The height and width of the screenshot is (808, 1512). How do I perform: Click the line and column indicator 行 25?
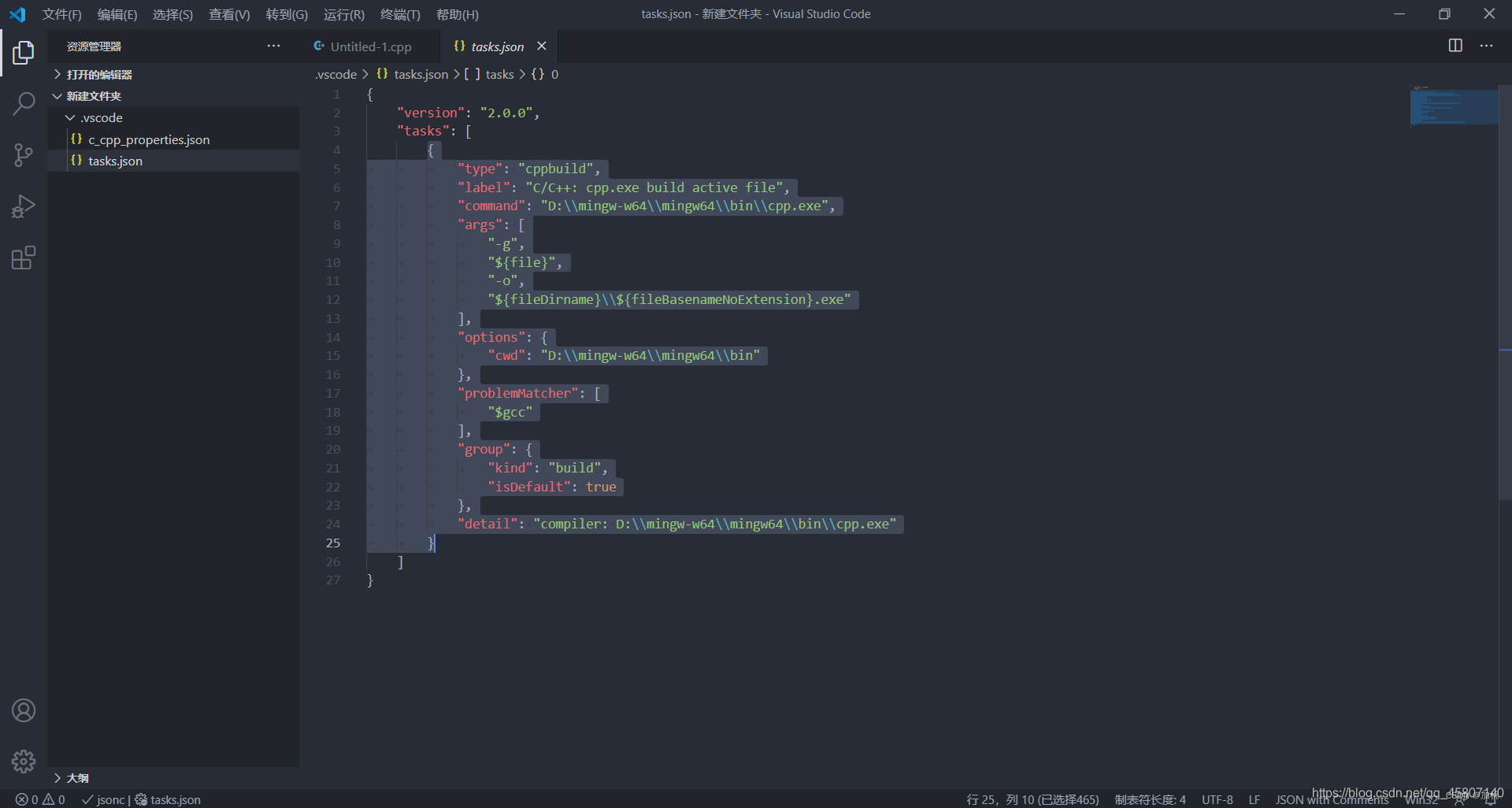point(1032,799)
